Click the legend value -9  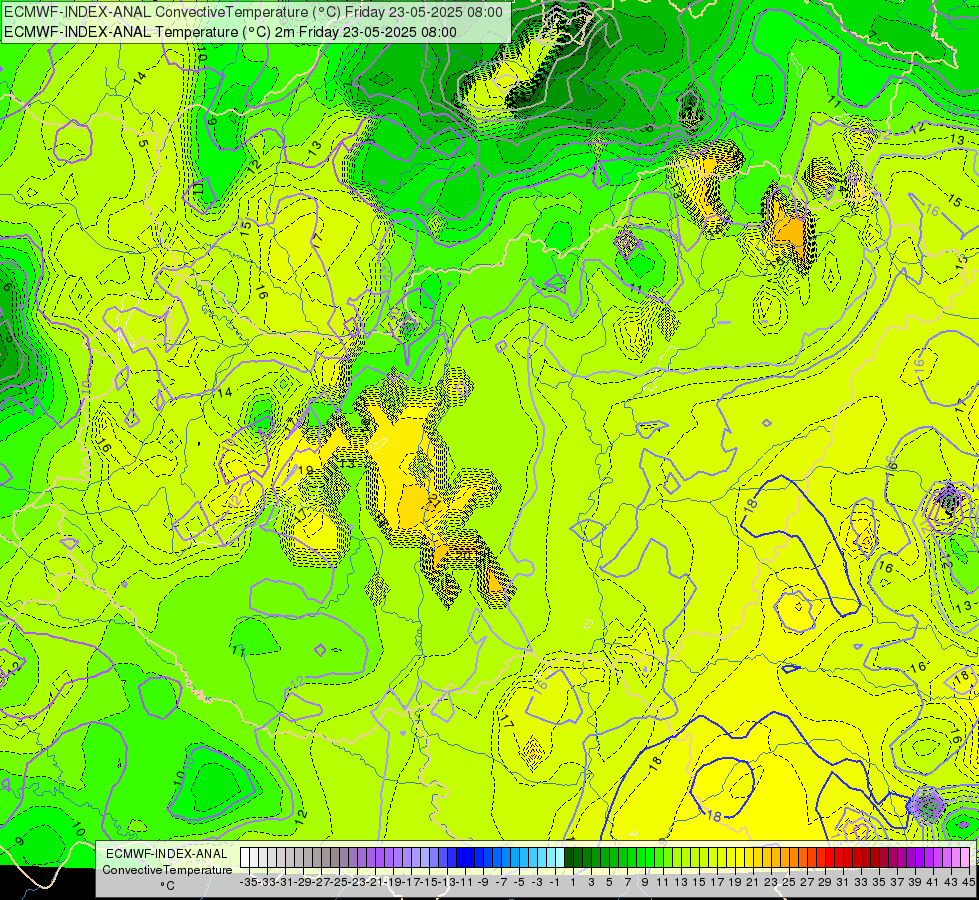click(483, 882)
